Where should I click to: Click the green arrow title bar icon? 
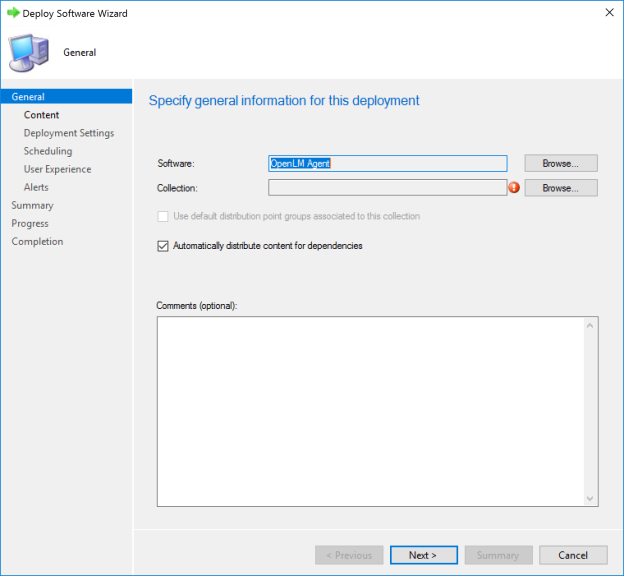coord(13,13)
